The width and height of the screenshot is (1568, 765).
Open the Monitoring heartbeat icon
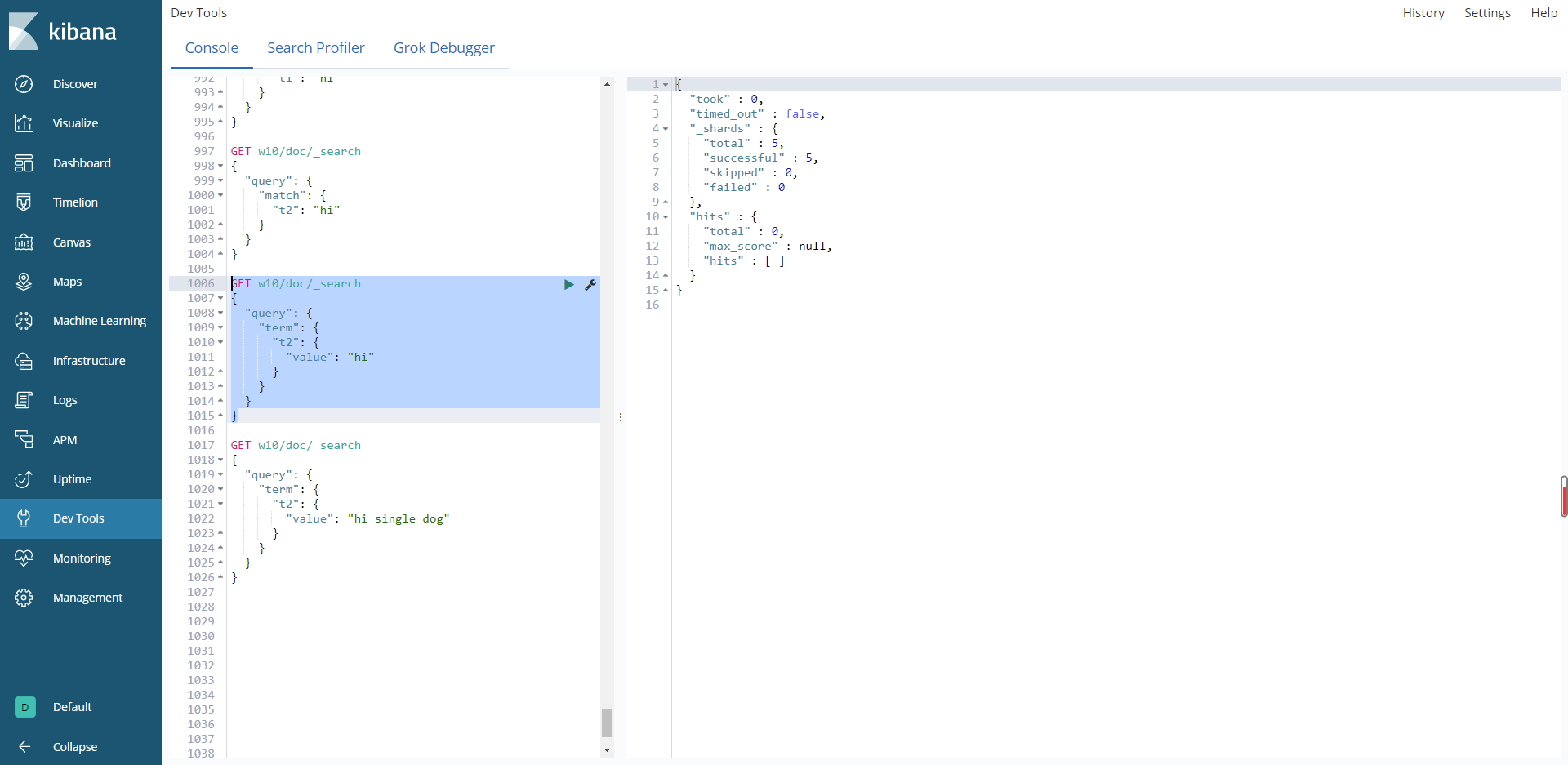pyautogui.click(x=24, y=558)
